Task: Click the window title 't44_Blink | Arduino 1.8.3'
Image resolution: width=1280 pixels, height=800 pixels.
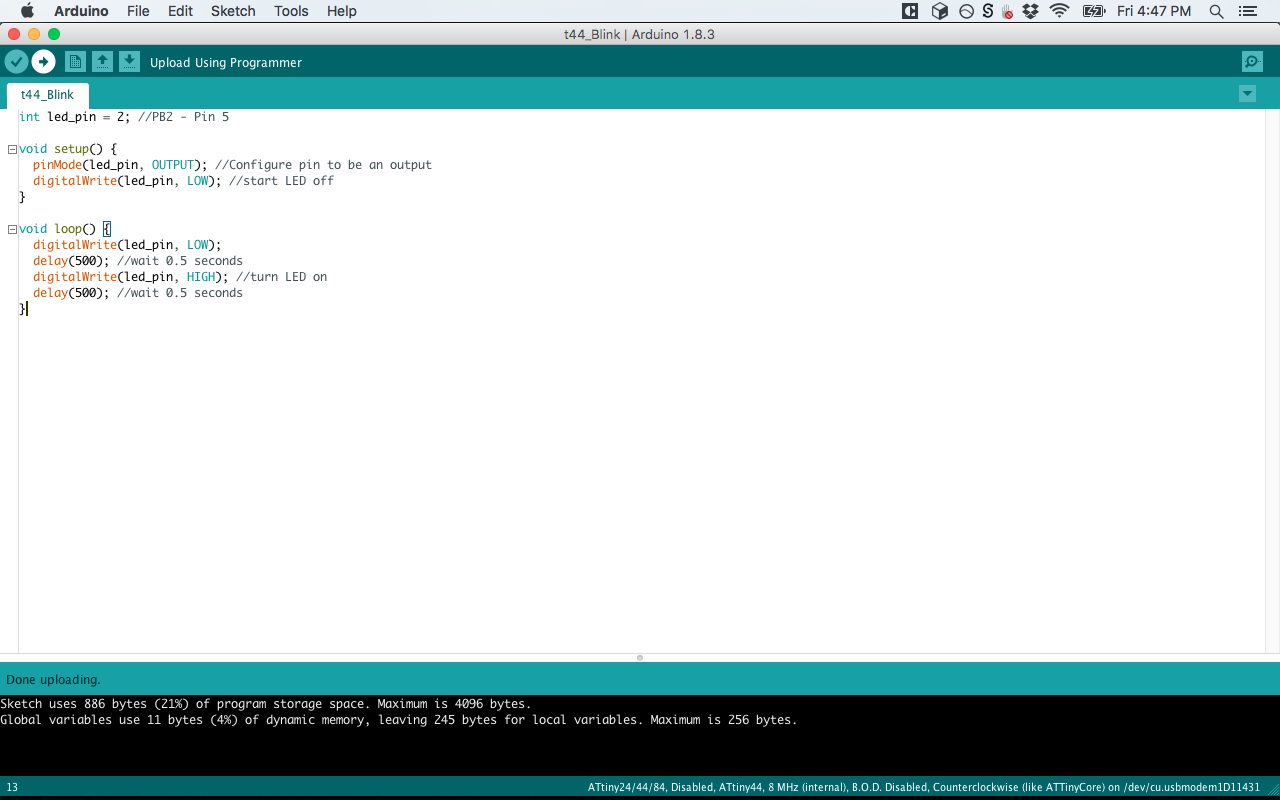Action: (639, 34)
